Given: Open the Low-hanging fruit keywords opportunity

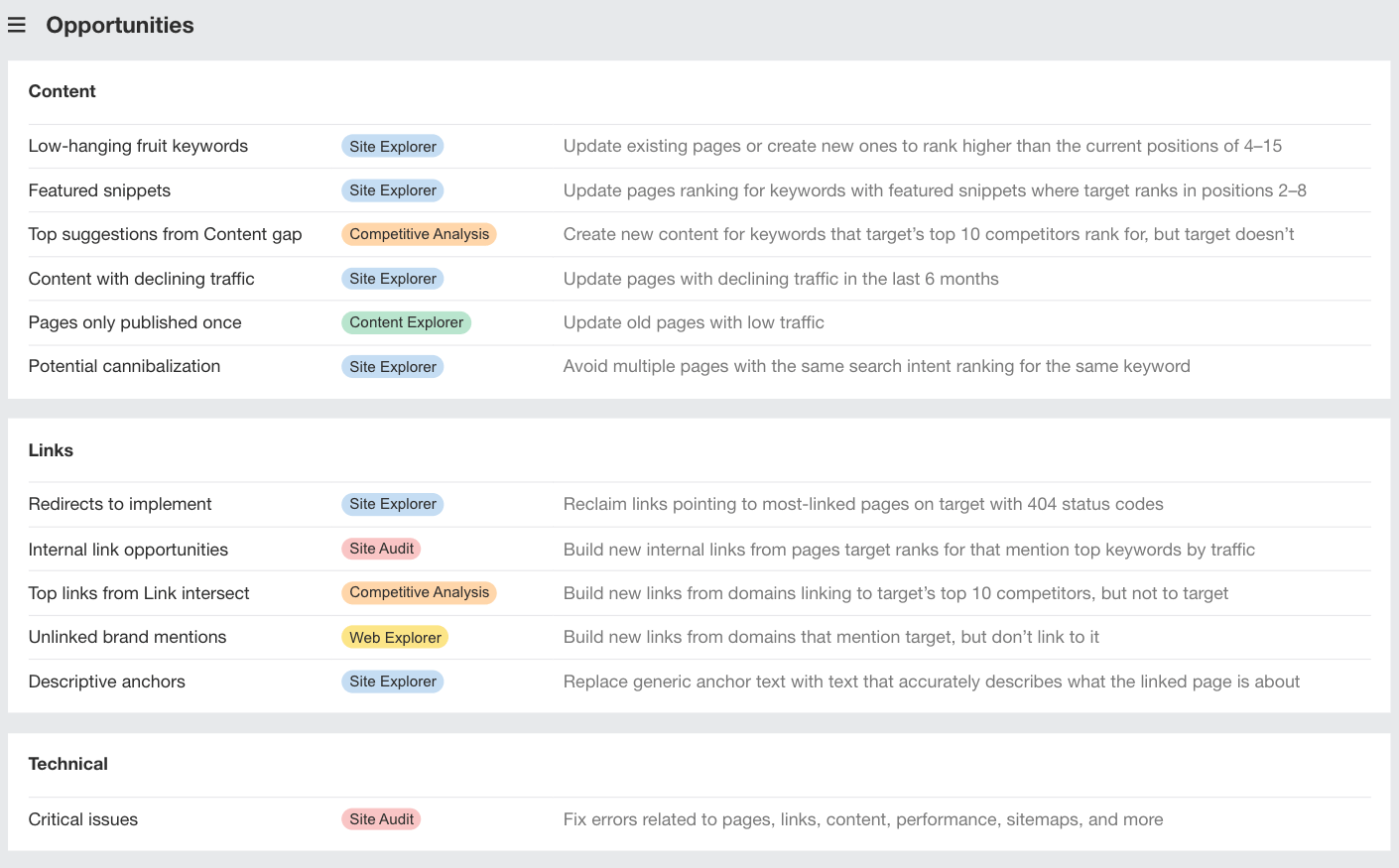Looking at the screenshot, I should pos(137,146).
